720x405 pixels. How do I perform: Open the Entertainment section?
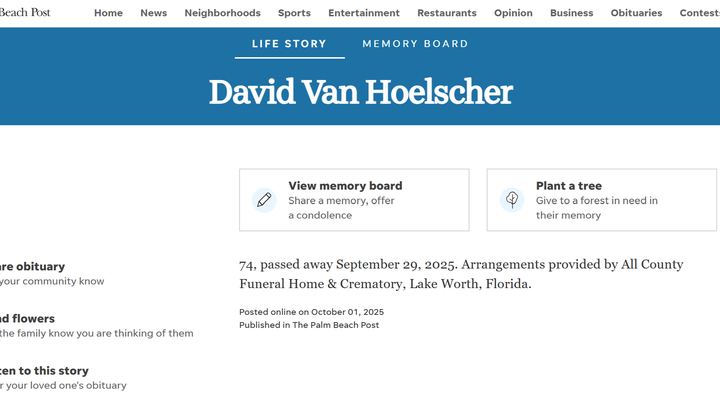pos(364,13)
